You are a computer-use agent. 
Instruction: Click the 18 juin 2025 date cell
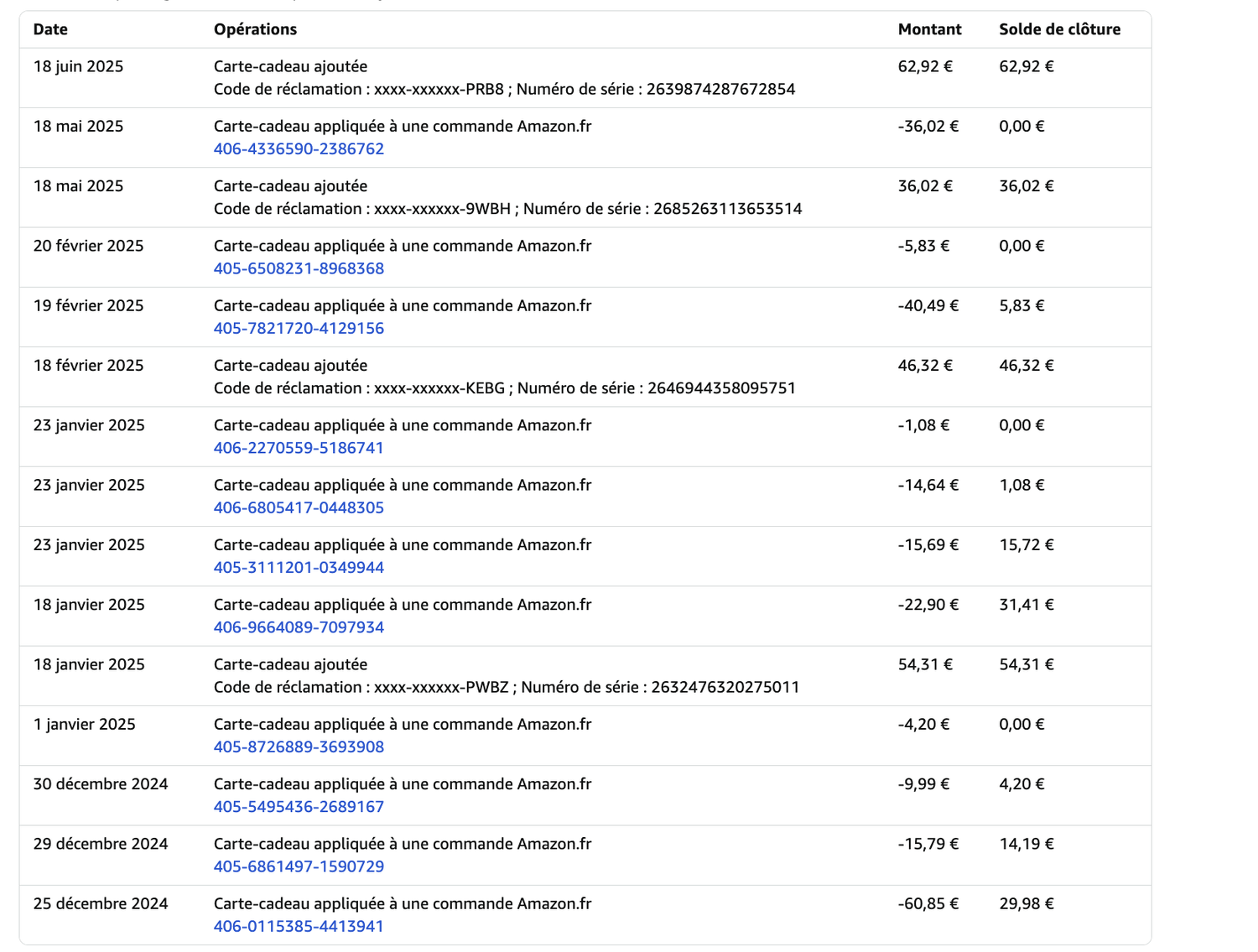click(78, 67)
